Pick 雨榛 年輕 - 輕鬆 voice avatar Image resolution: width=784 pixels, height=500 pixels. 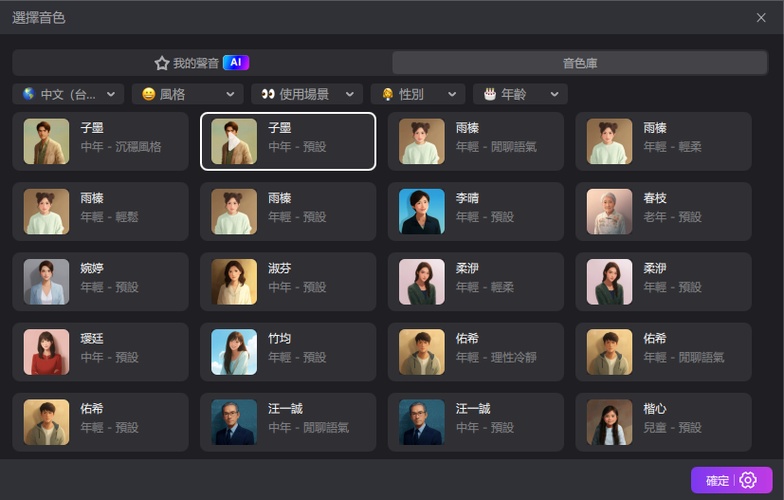click(46, 212)
